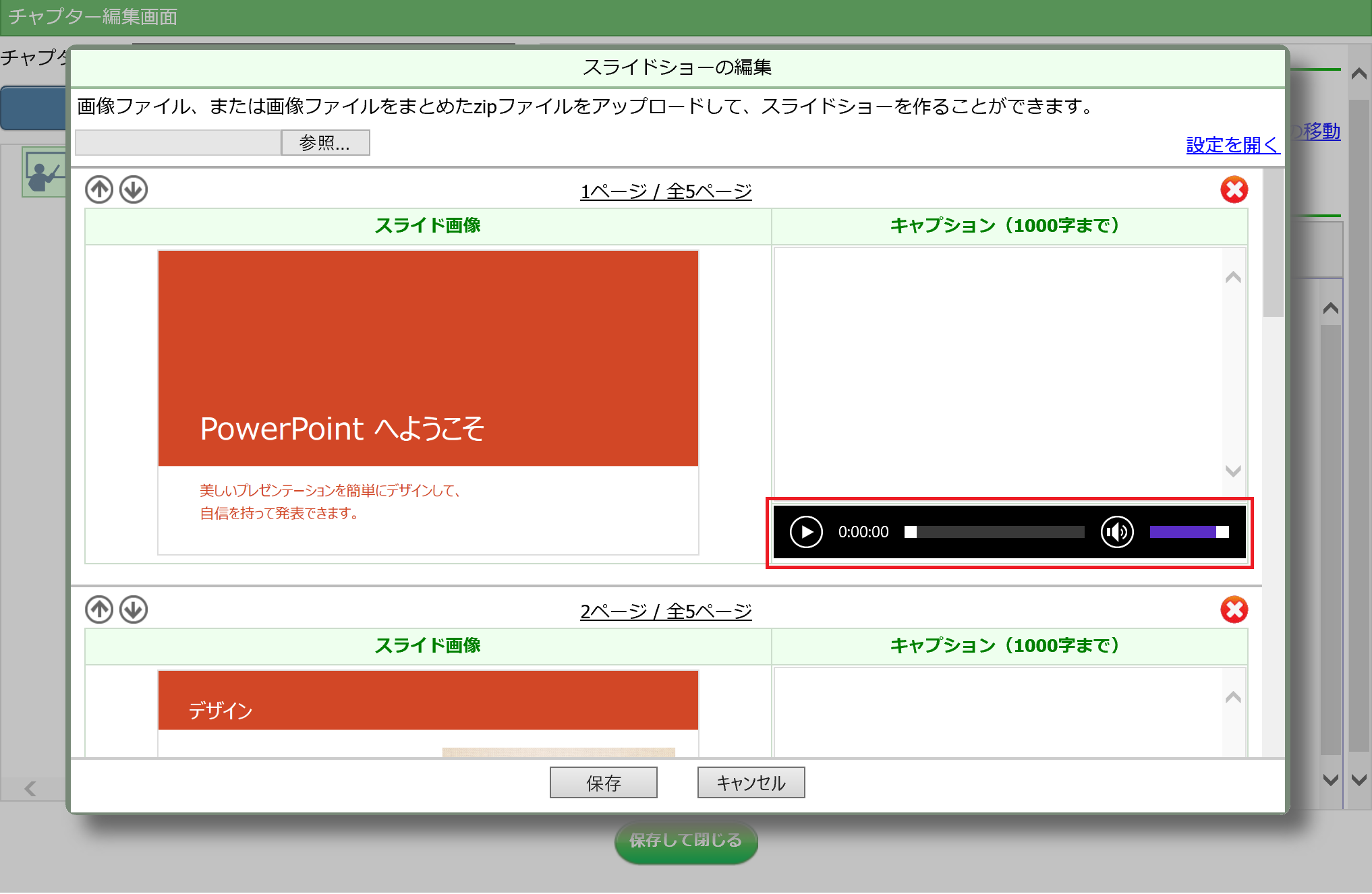Click the background panel's scroll-up chevron
Screen dimensions: 1372x894
[x=1331, y=308]
